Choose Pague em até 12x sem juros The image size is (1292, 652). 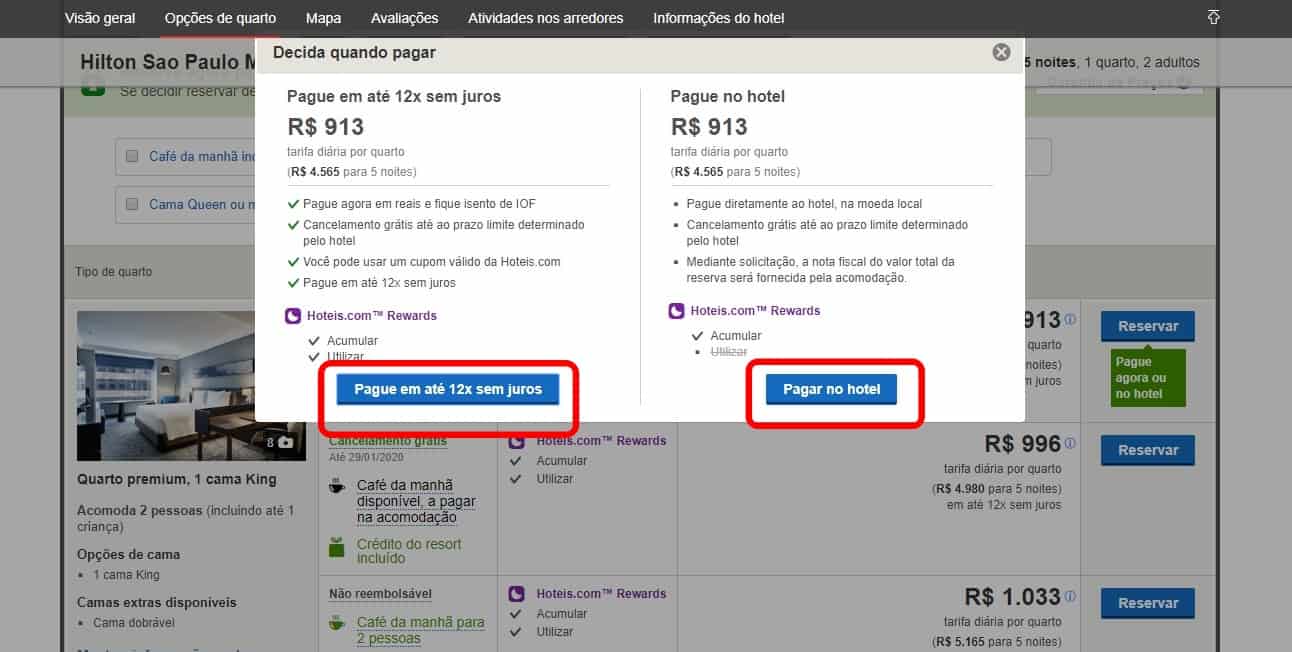pyautogui.click(x=448, y=389)
